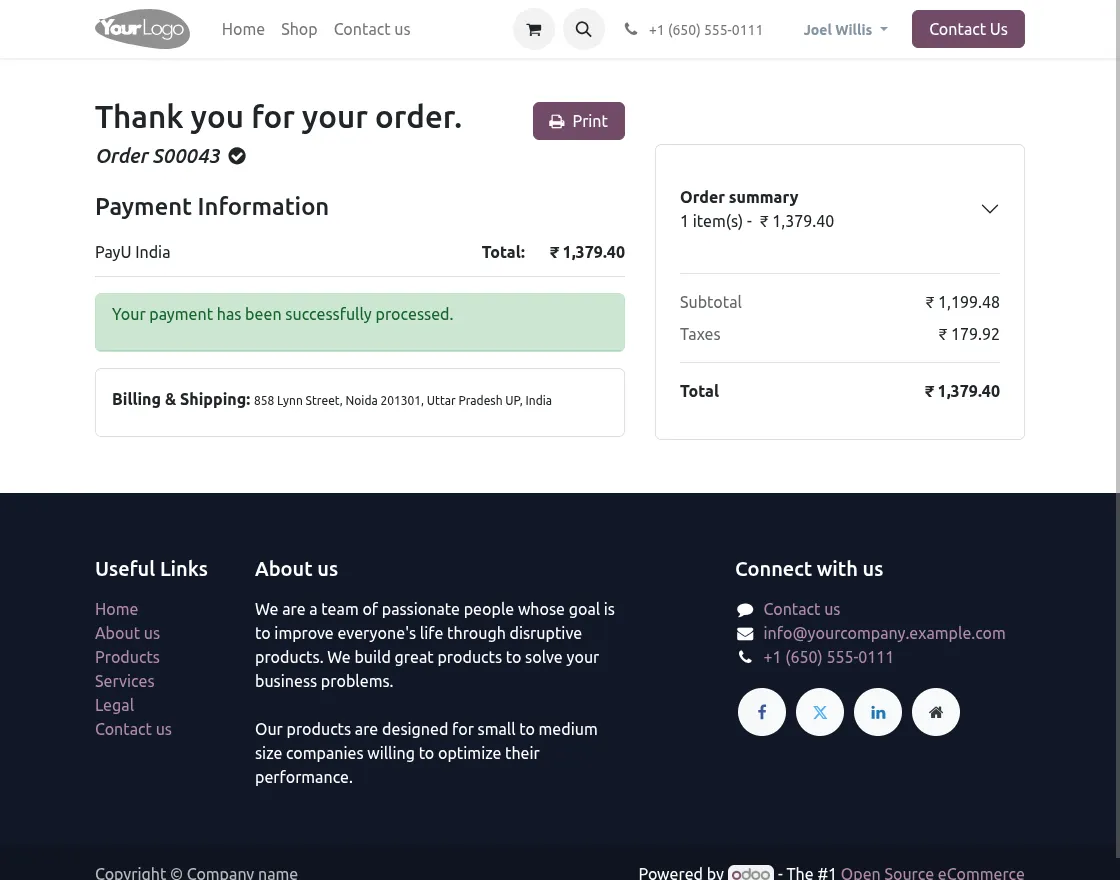Click the Contact Us header button

[968, 29]
